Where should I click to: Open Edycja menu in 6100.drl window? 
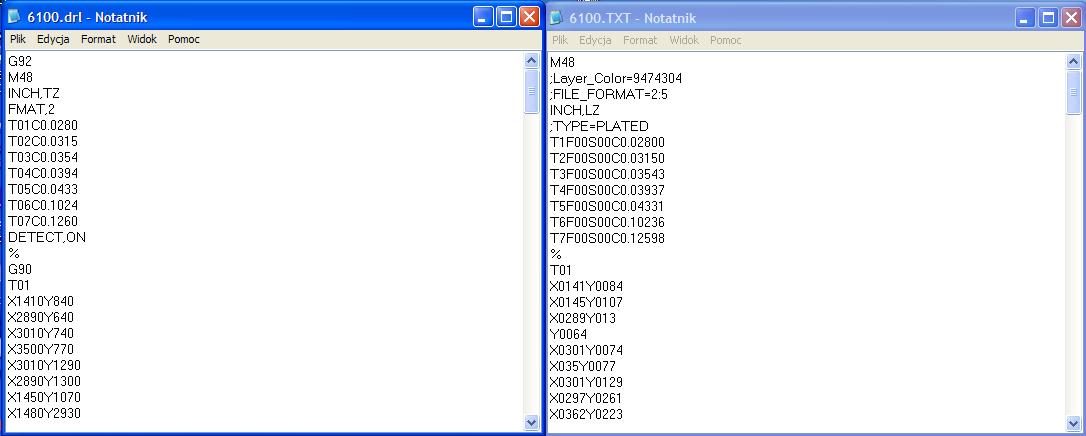click(x=53, y=39)
